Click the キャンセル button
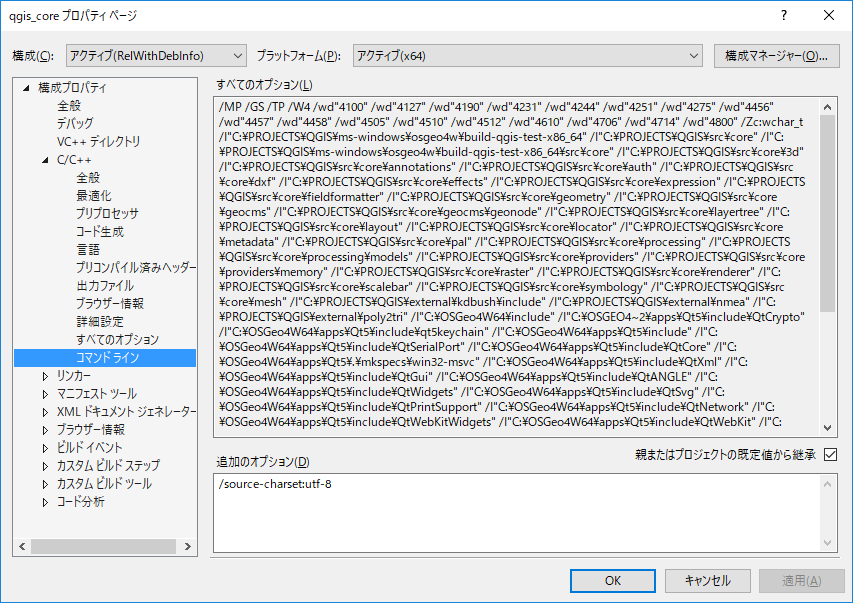Image resolution: width=853 pixels, height=603 pixels. click(706, 581)
